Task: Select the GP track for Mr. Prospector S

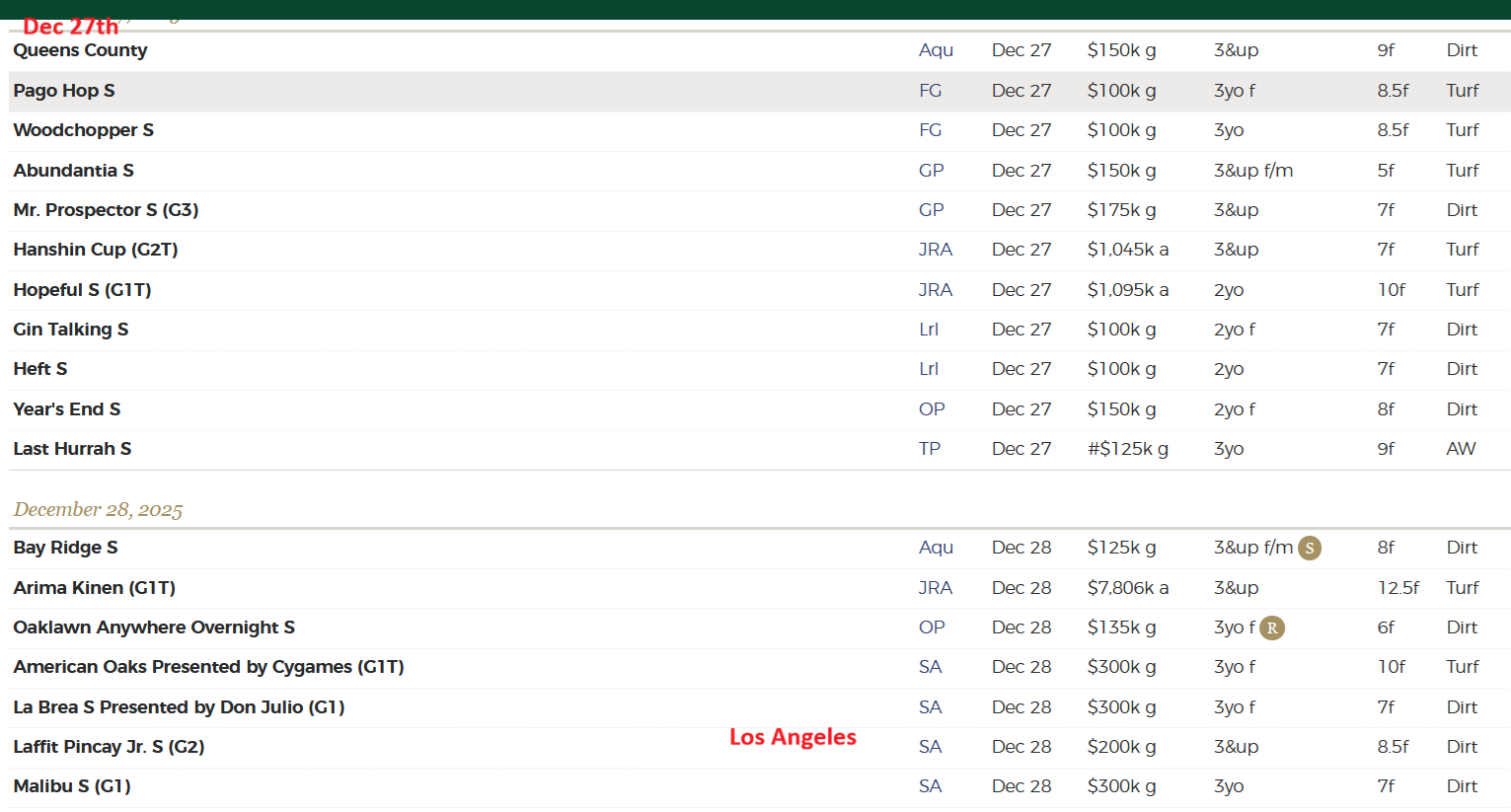Action: pyautogui.click(x=931, y=210)
